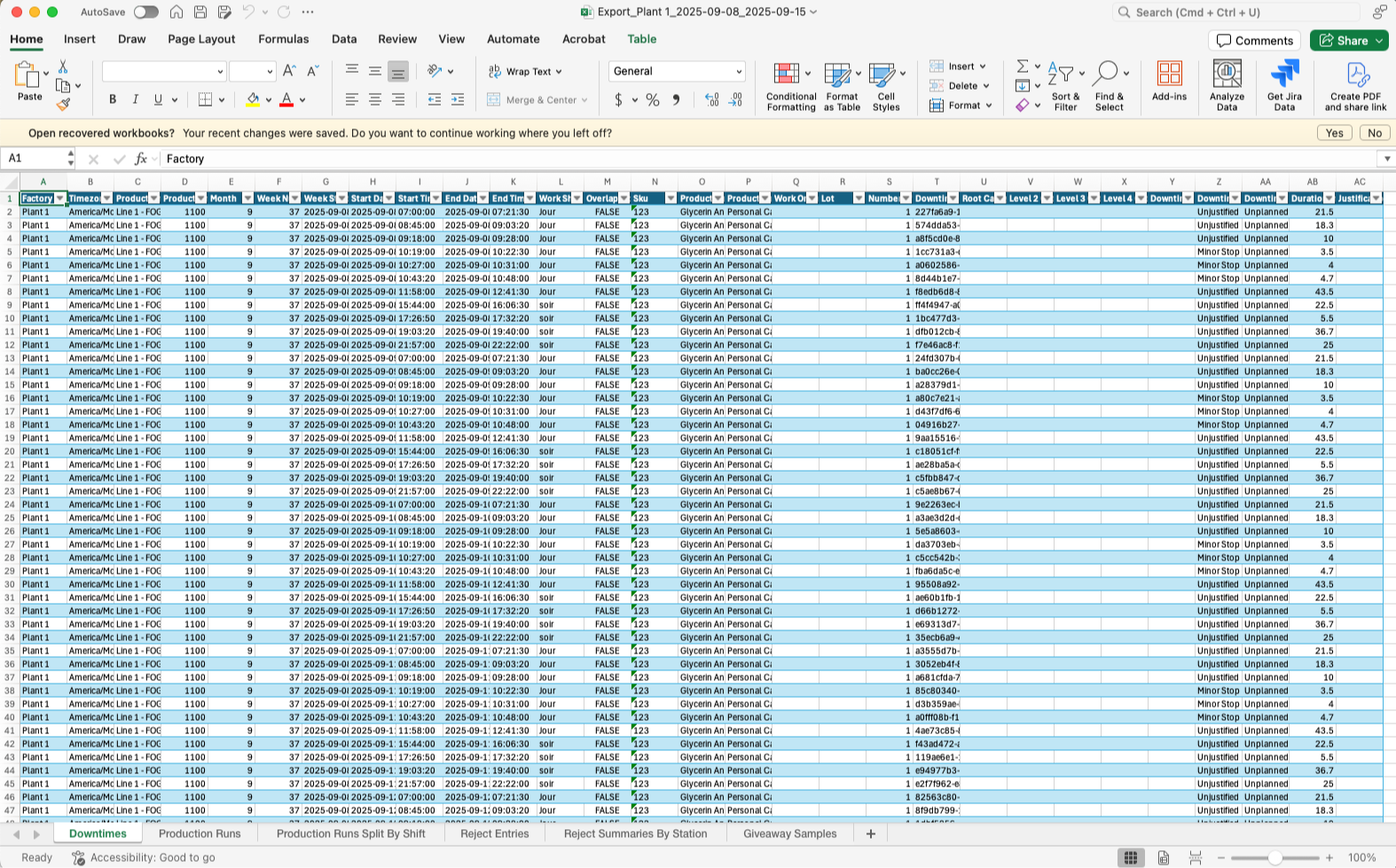Open the Month column filter dropdown
Screen dimensions: 1396x868
(247, 199)
